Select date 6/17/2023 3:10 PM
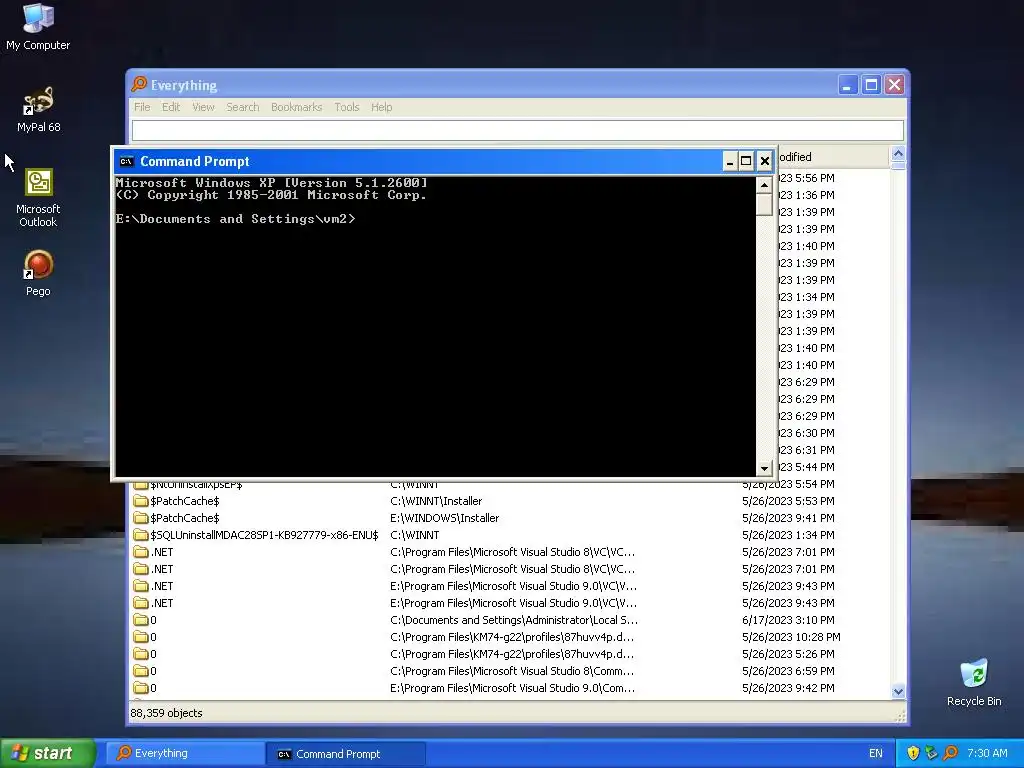Image resolution: width=1024 pixels, height=768 pixels. coord(788,620)
